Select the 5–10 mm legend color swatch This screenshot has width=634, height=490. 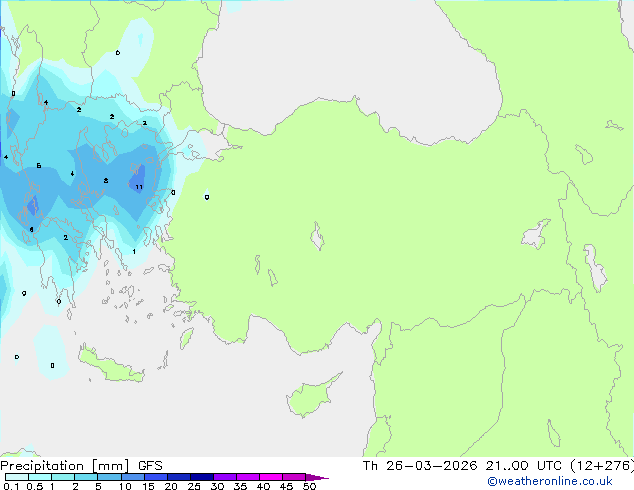109,477
